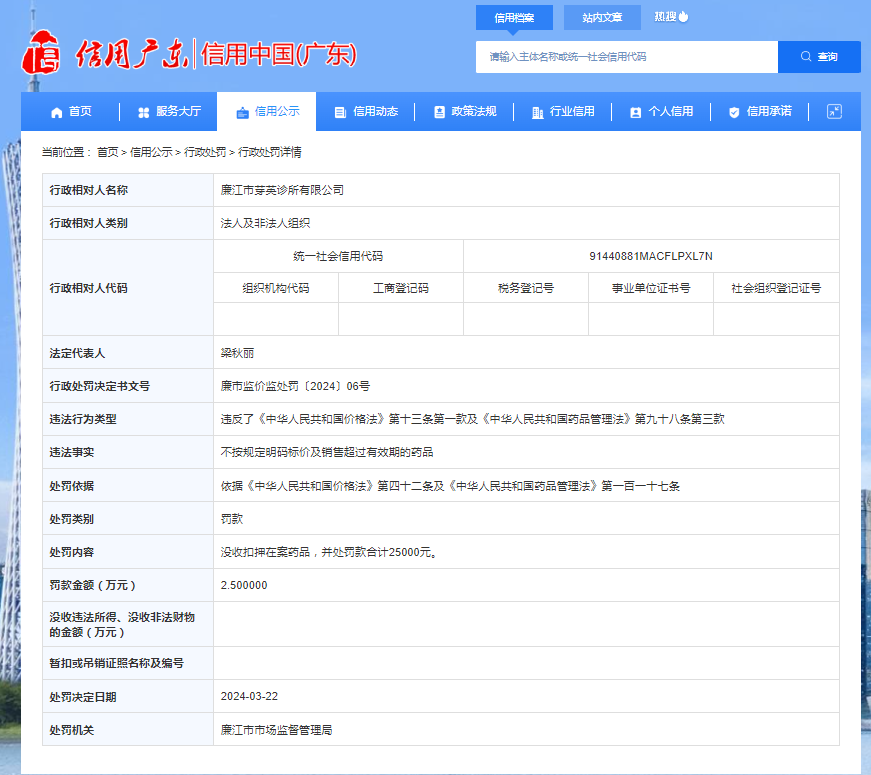871x775 pixels.
Task: Click the 热搜 label
Action: (665, 17)
